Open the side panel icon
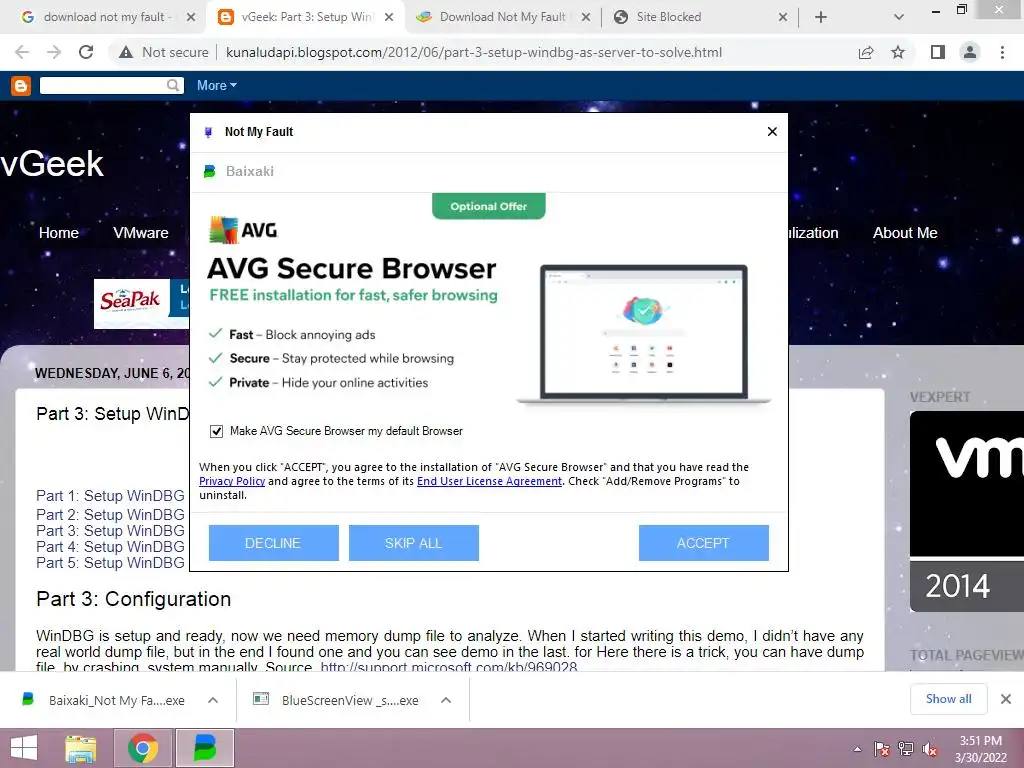 tap(937, 52)
